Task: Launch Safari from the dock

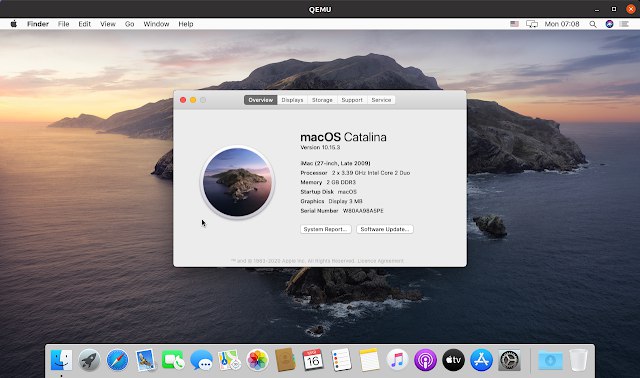Action: tap(118, 360)
